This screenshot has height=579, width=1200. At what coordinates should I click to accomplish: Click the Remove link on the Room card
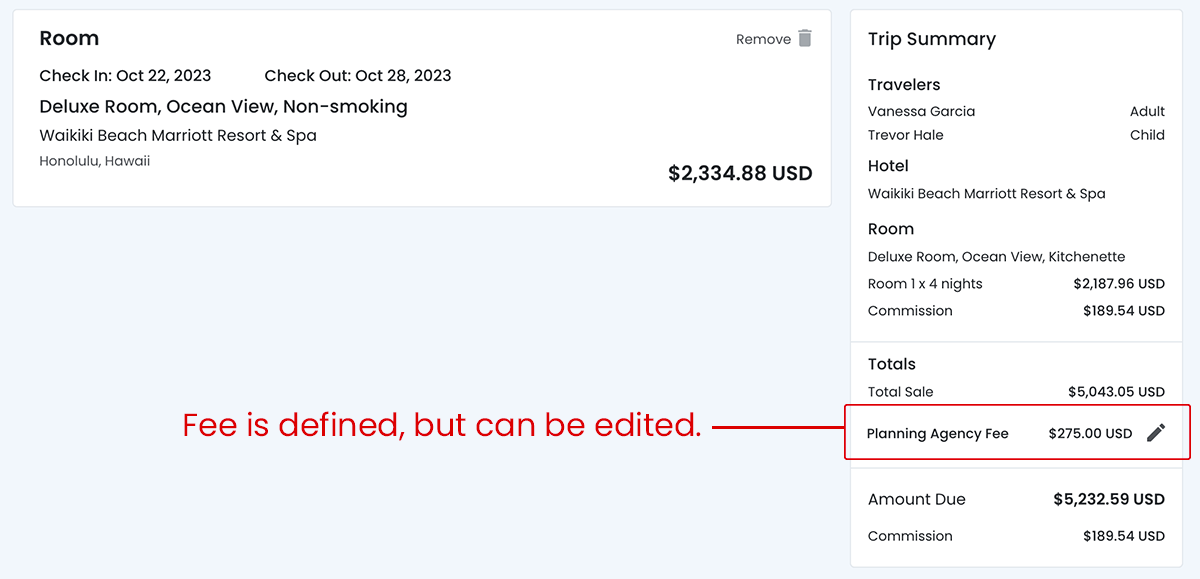pos(763,39)
